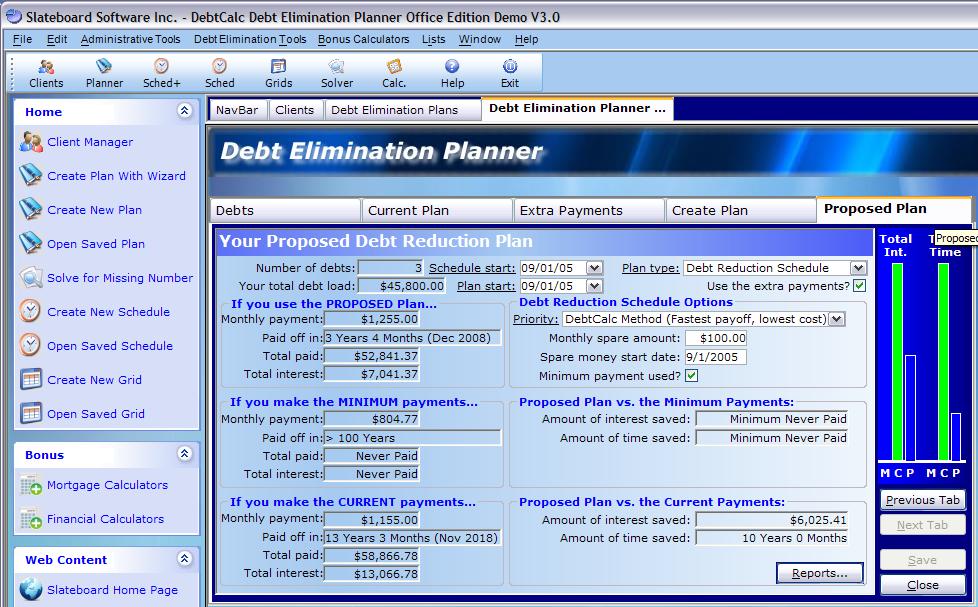Image resolution: width=978 pixels, height=607 pixels.
Task: Expand the Priority method dropdown
Action: [837, 319]
